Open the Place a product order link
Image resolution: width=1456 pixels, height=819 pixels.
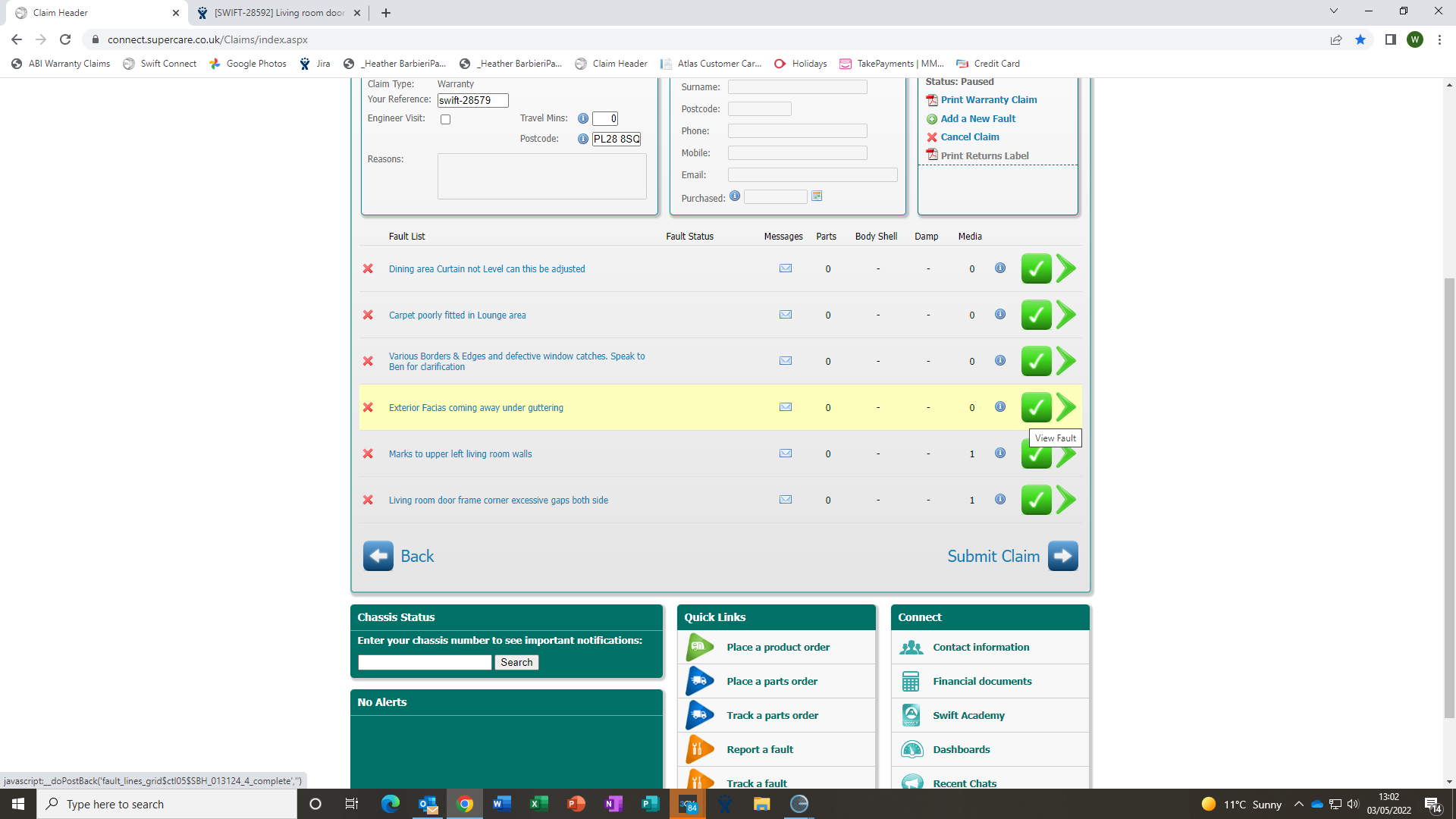tap(777, 647)
